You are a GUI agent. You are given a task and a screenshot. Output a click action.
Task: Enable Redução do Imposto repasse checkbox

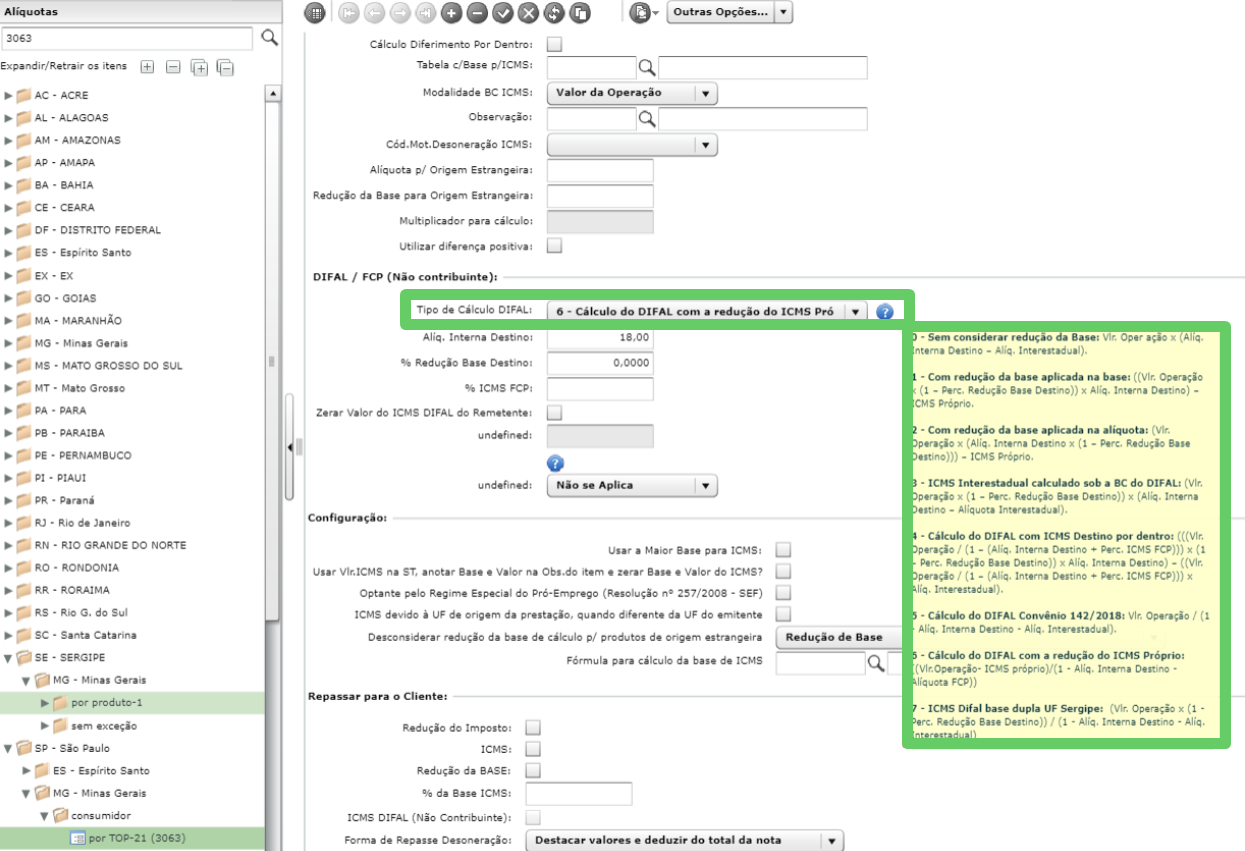533,727
